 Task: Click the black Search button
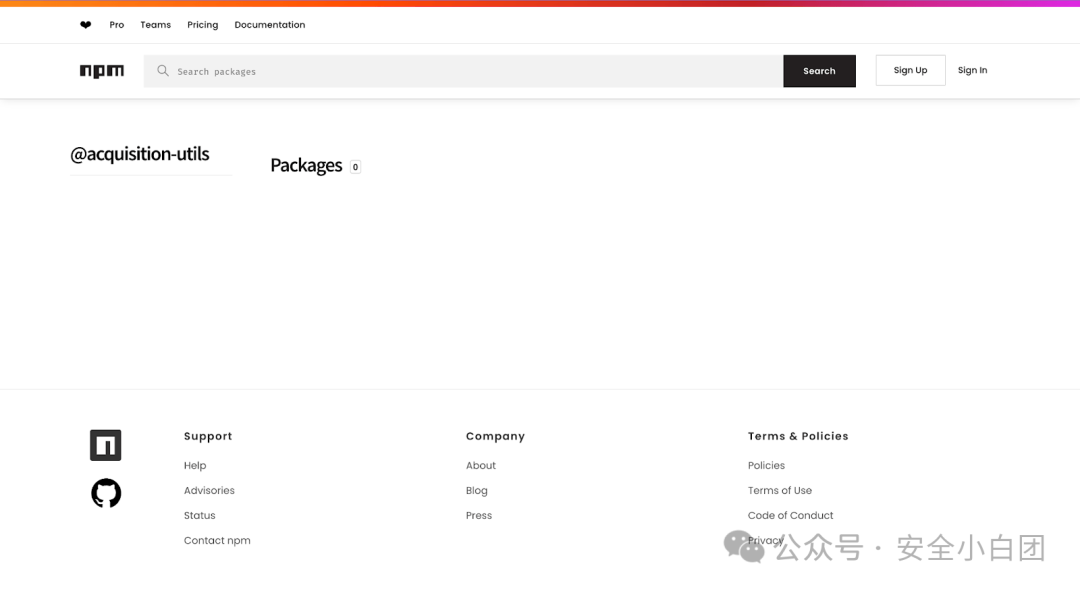[x=820, y=71]
